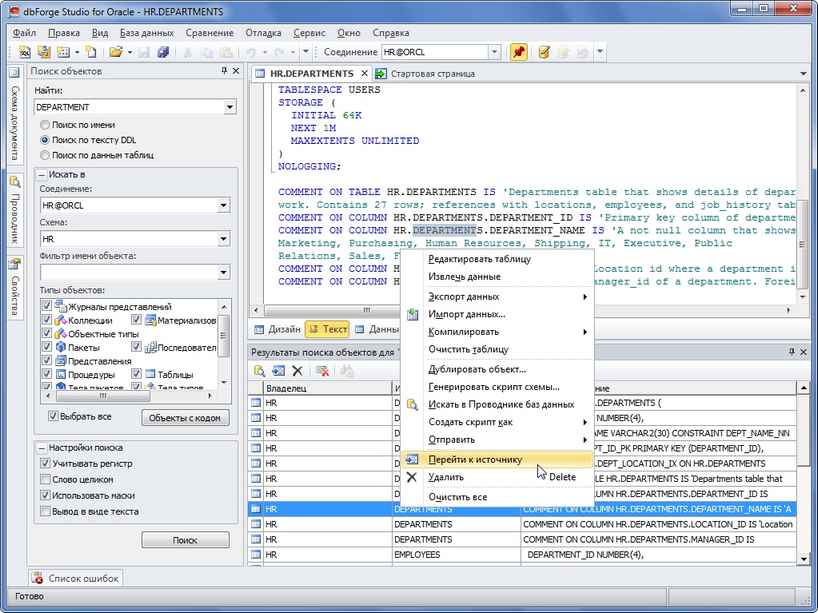Click the Поиск button
Viewport: 818px width, 613px height.
click(185, 540)
